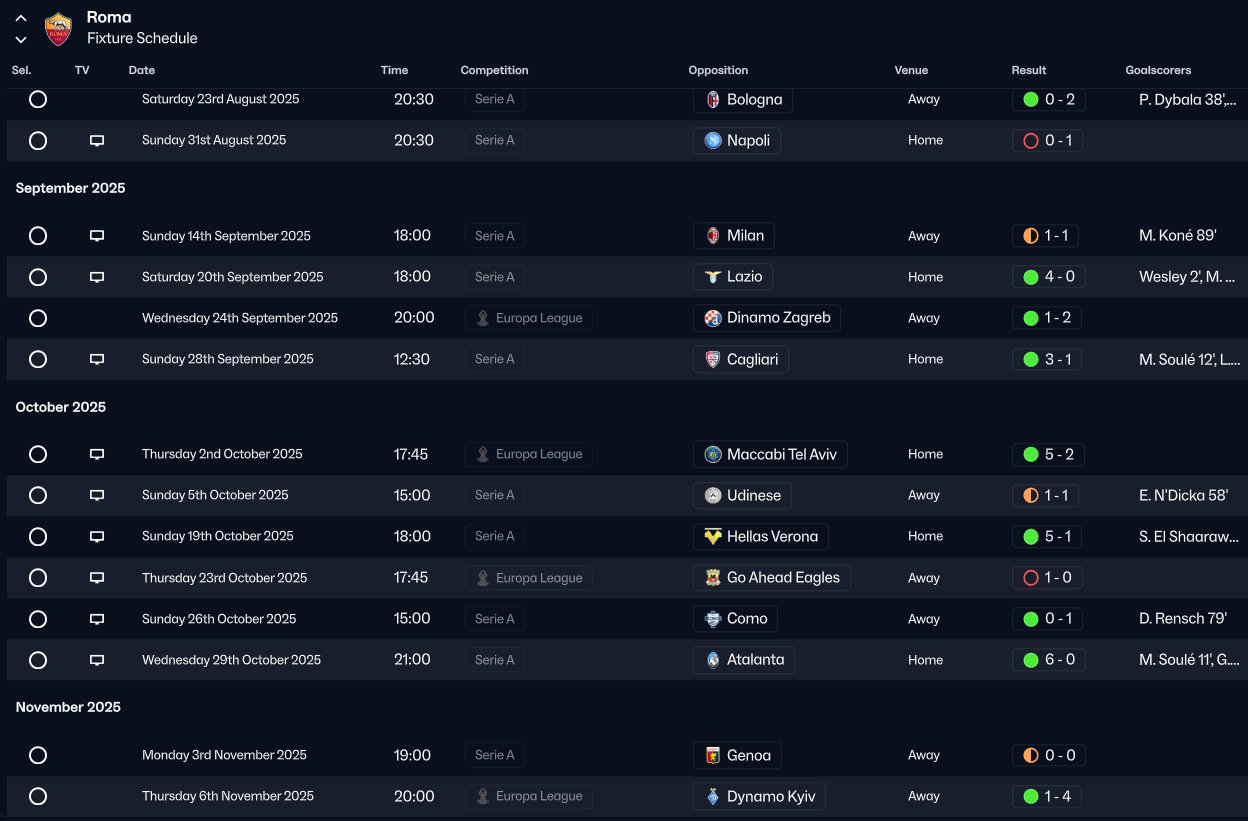
Task: Click the Roma club crest icon
Action: tap(59, 28)
